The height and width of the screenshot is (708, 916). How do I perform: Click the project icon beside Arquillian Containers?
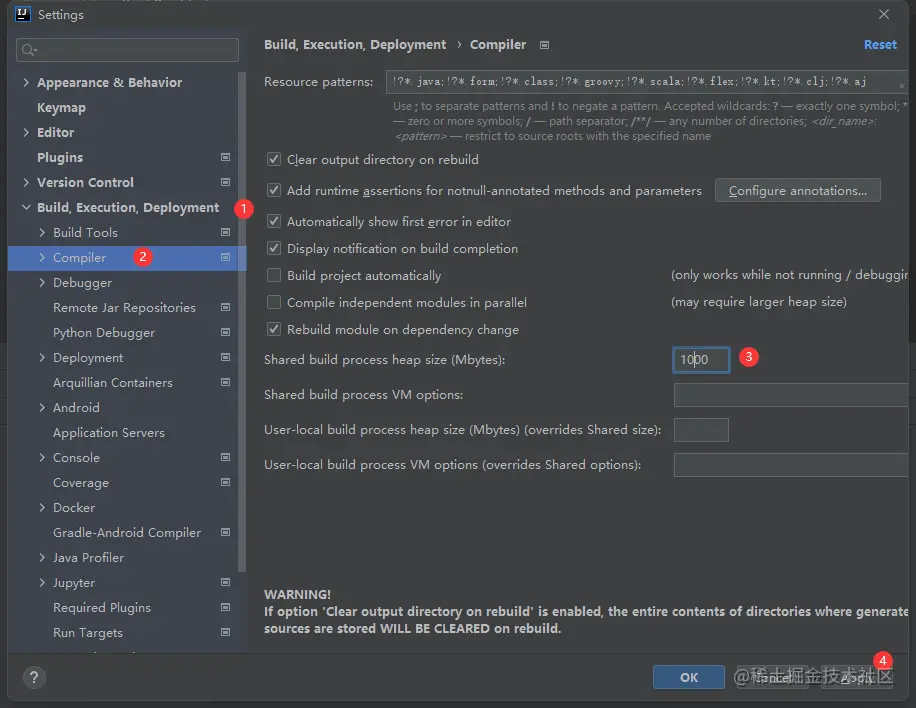coord(225,383)
